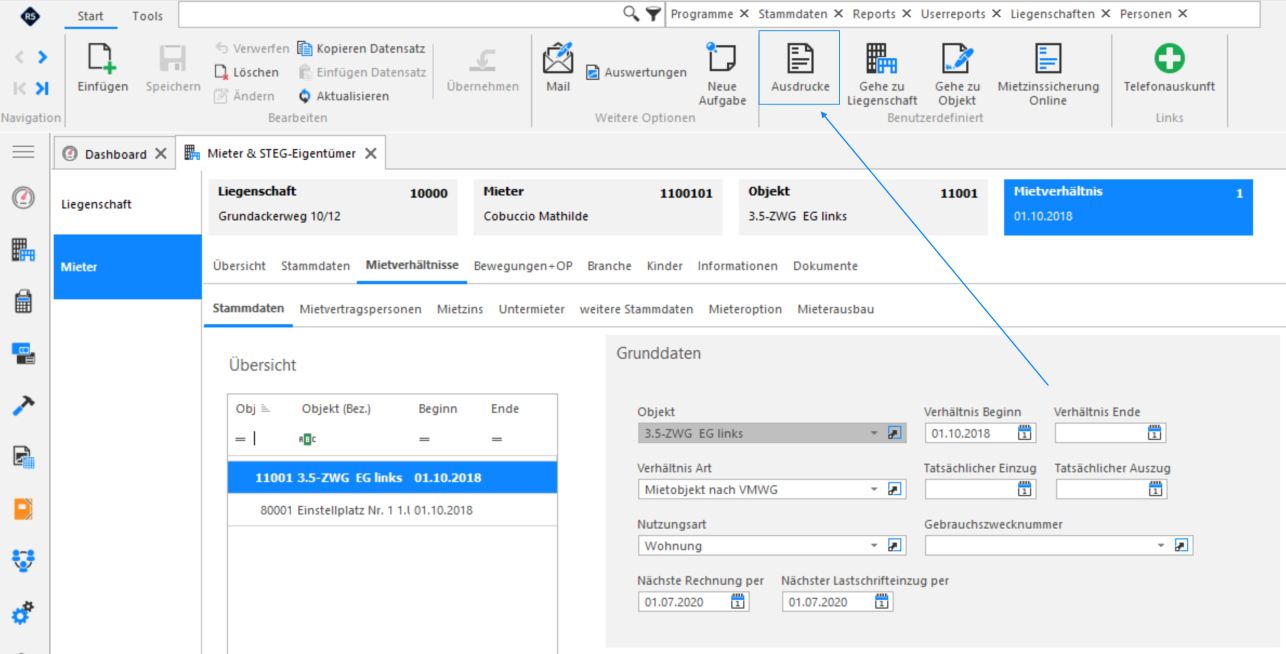Open Mietzinssicherung Online

pos(1048,74)
